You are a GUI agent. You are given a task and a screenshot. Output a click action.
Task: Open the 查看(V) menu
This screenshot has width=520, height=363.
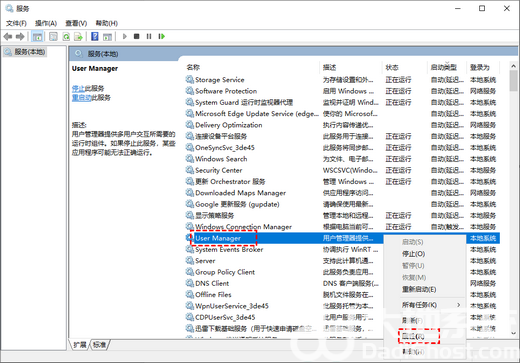[x=76, y=23]
